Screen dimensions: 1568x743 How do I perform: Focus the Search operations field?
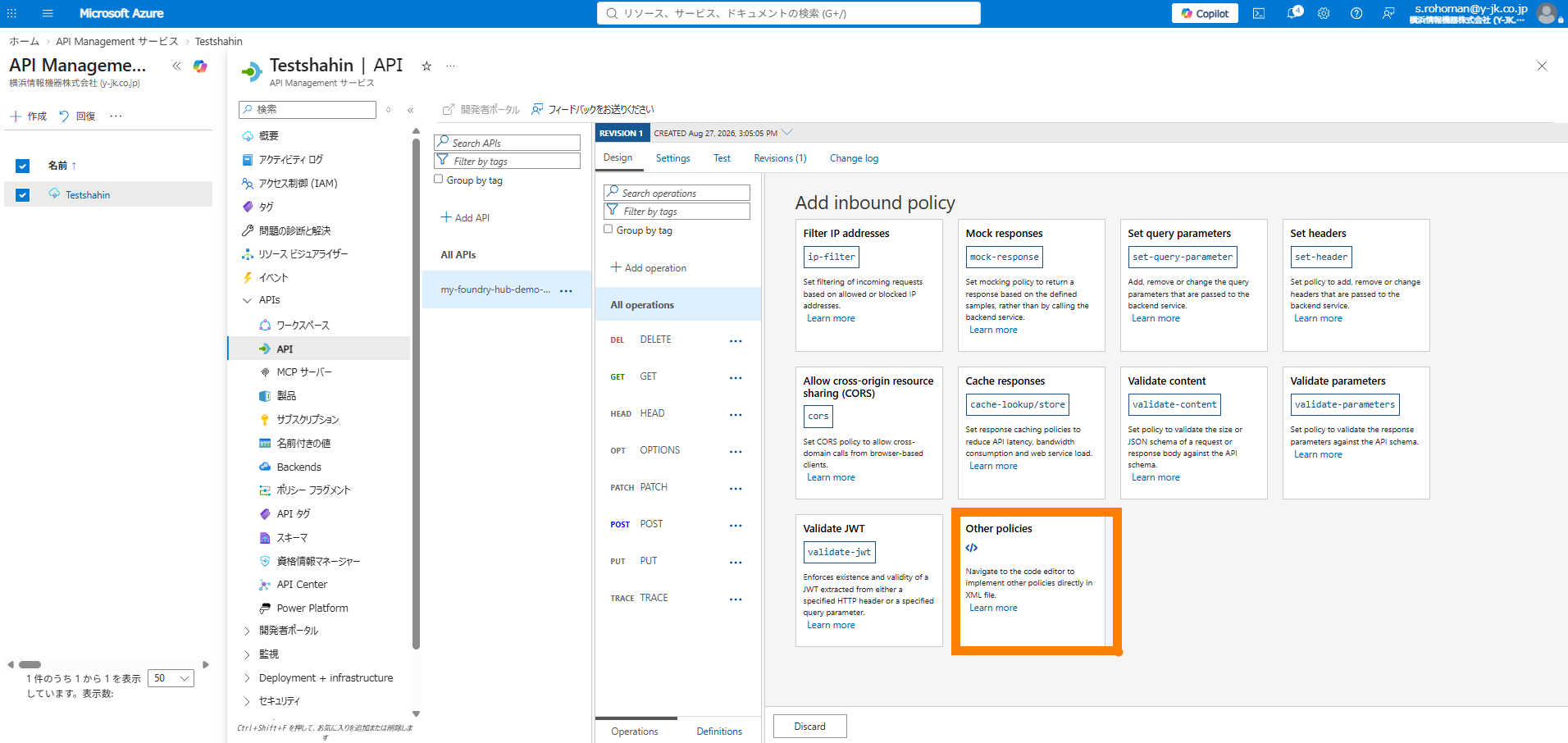677,193
